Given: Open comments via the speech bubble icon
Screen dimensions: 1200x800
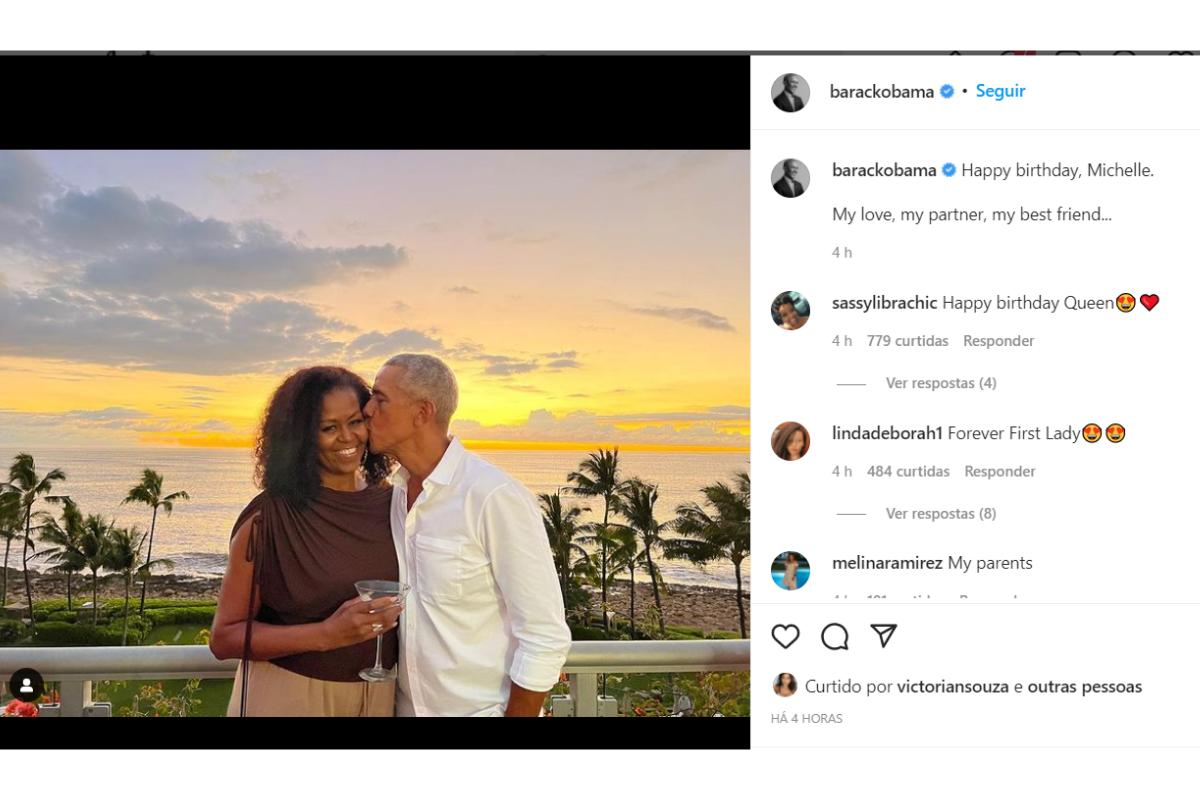Looking at the screenshot, I should tap(835, 636).
